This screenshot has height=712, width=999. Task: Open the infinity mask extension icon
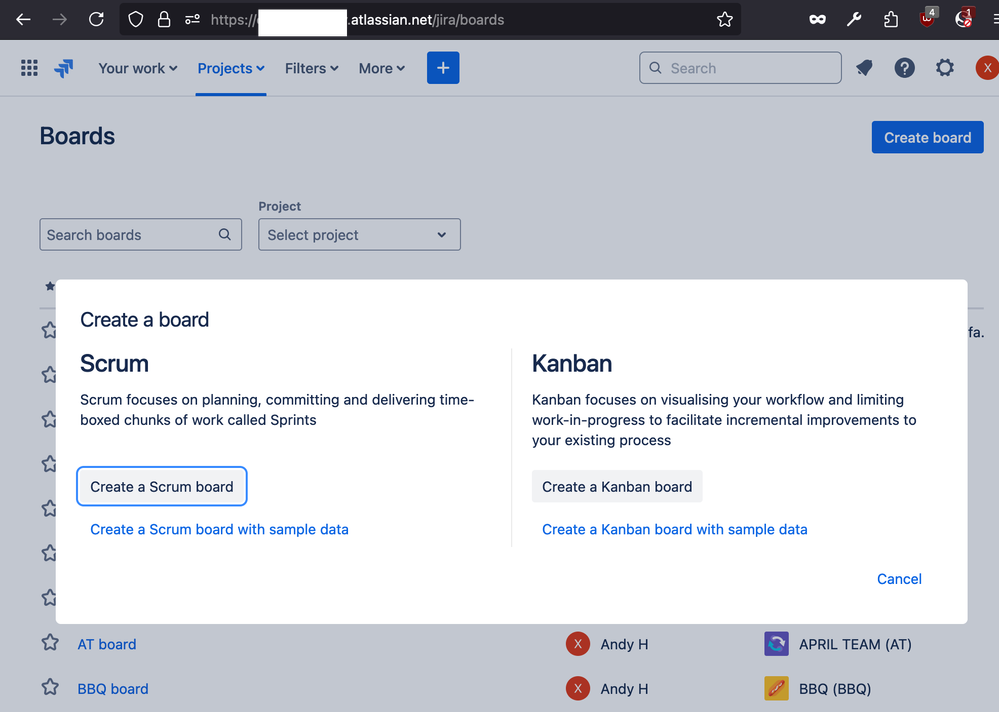point(817,20)
